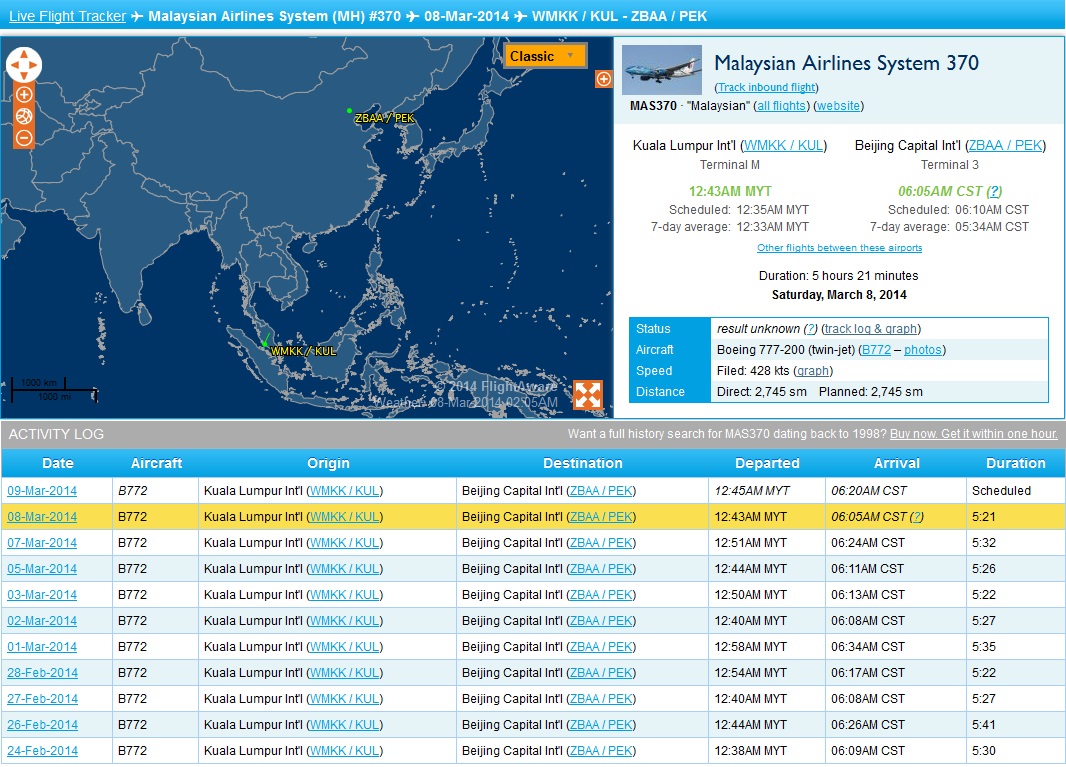The width and height of the screenshot is (1066, 767).
Task: Open Other flights between these airports
Action: point(840,248)
